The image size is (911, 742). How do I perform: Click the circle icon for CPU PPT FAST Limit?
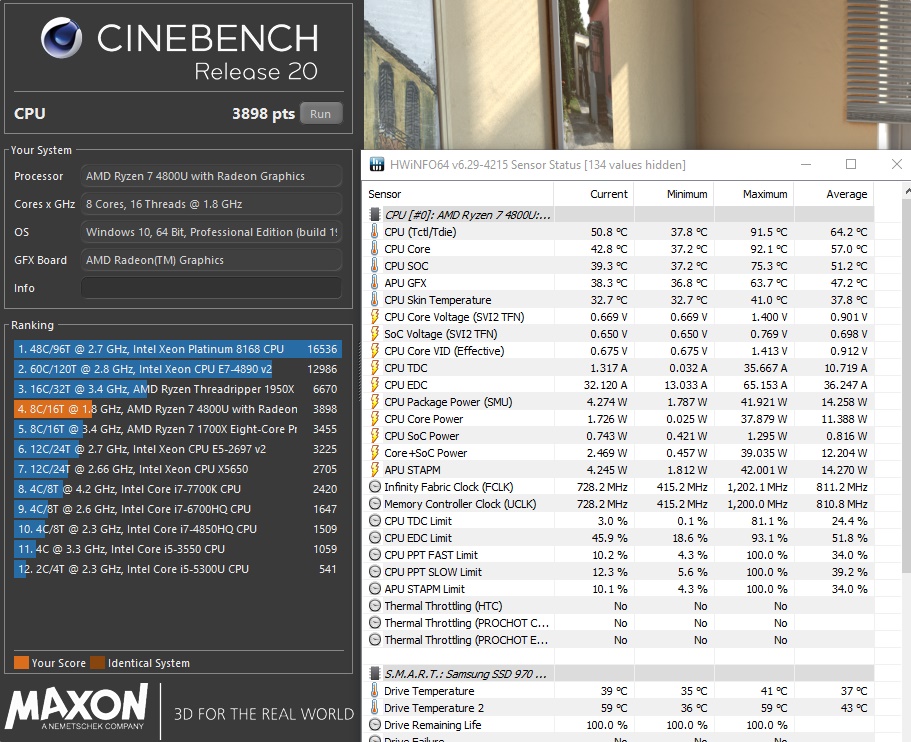375,555
